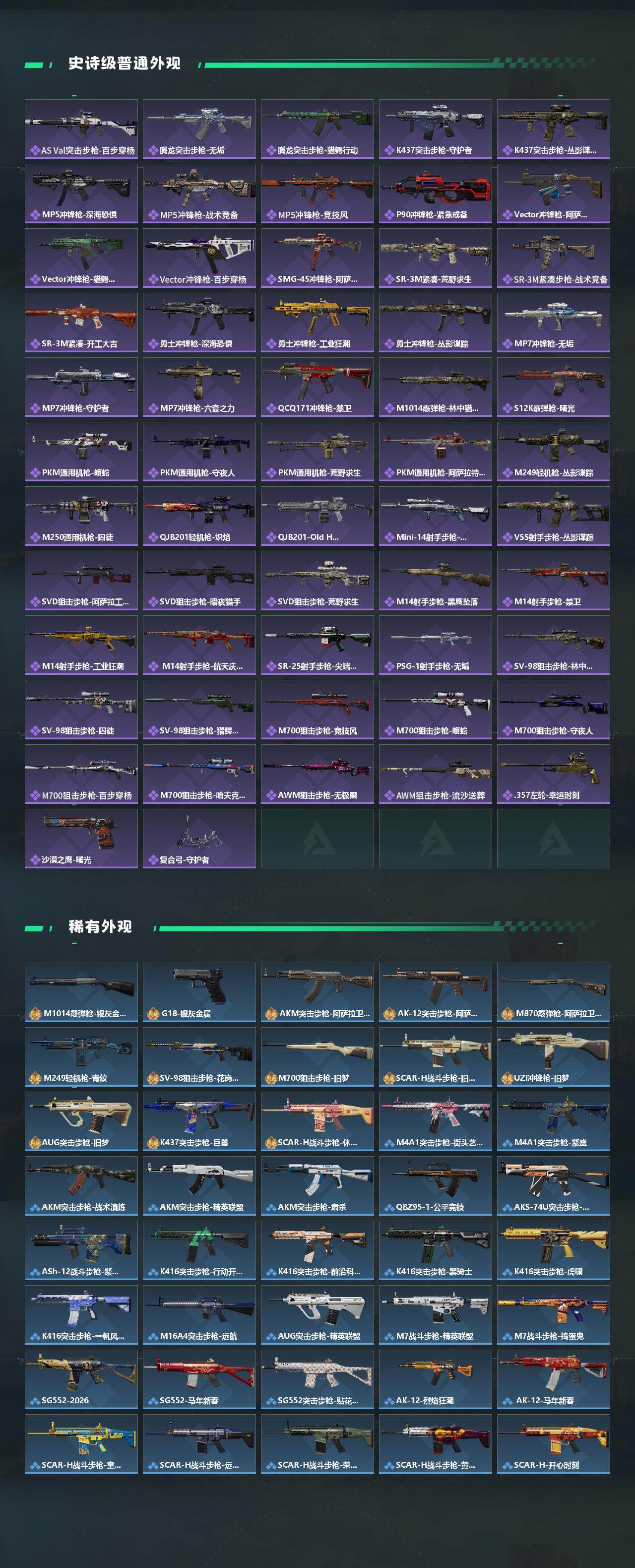Screen dimensions: 635x1568
Task: Choose the 复合弓-守护者 bow skin
Action: (199, 839)
